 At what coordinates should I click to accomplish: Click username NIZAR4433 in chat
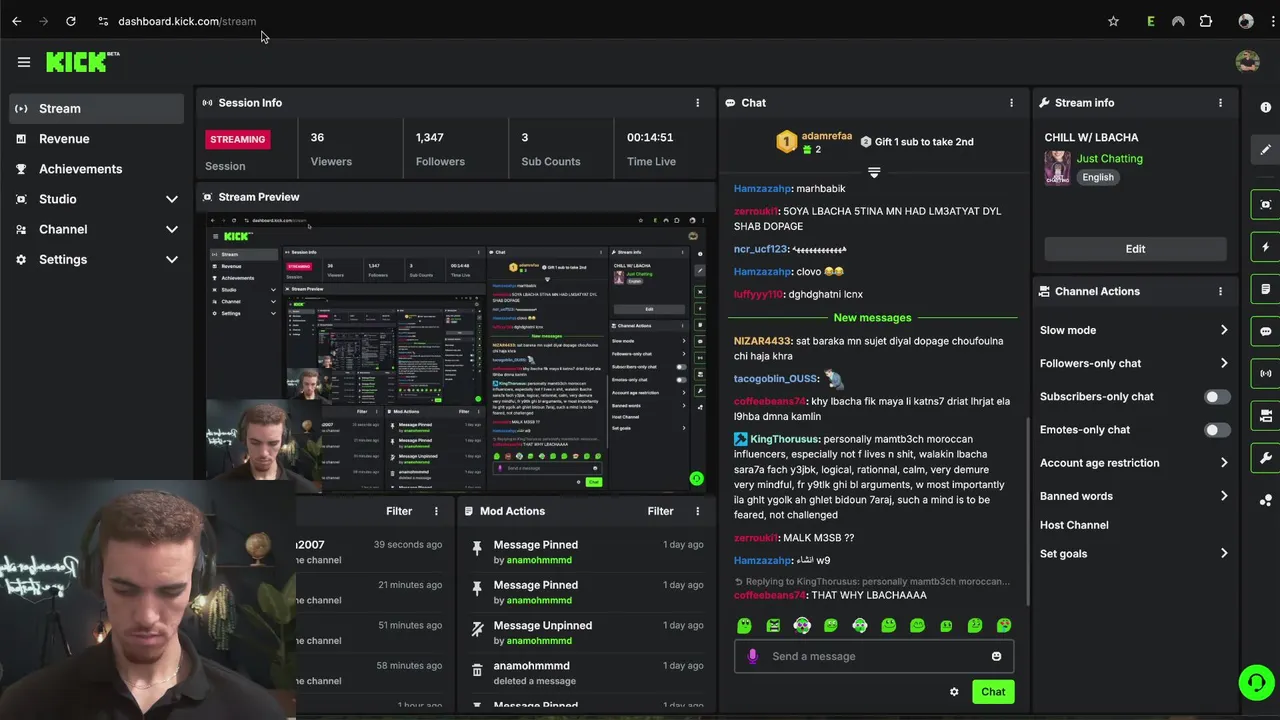762,341
